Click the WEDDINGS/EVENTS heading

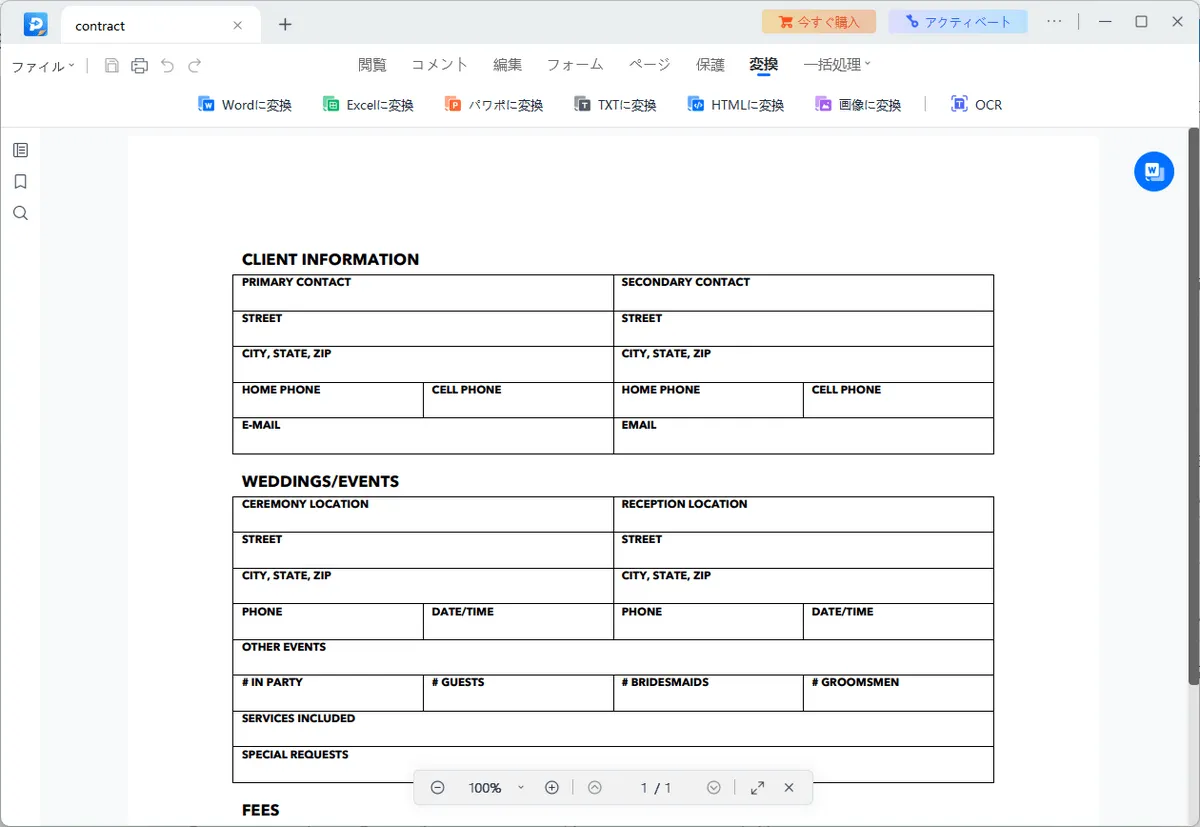coord(320,482)
